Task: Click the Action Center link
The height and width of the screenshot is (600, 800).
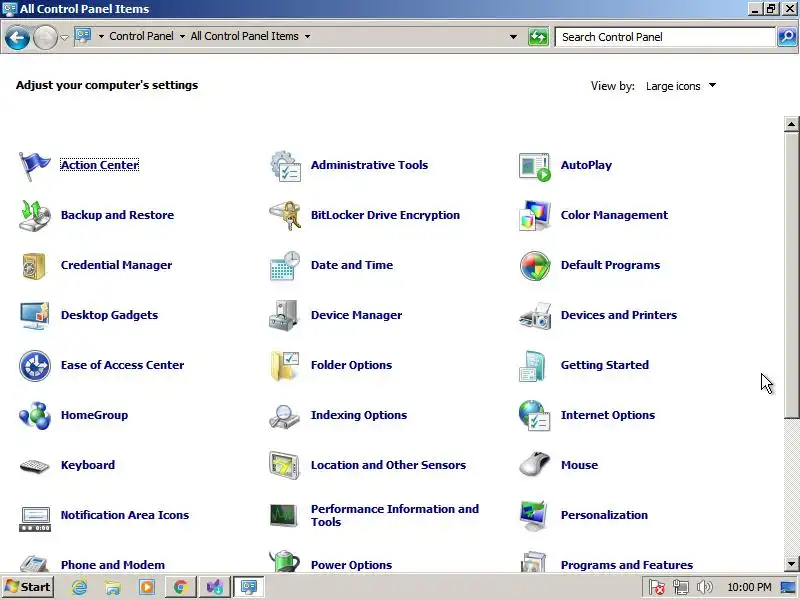Action: (x=99, y=165)
